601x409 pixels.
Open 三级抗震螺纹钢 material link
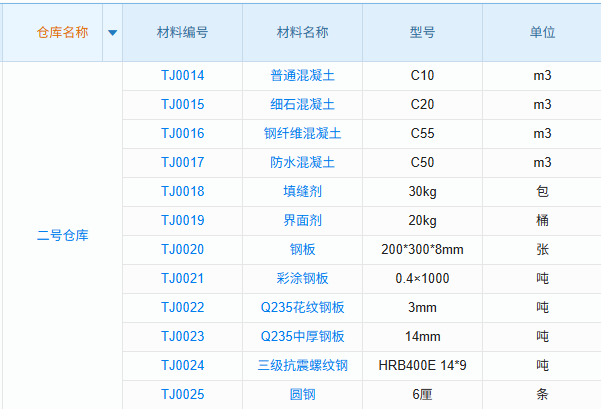[302, 365]
